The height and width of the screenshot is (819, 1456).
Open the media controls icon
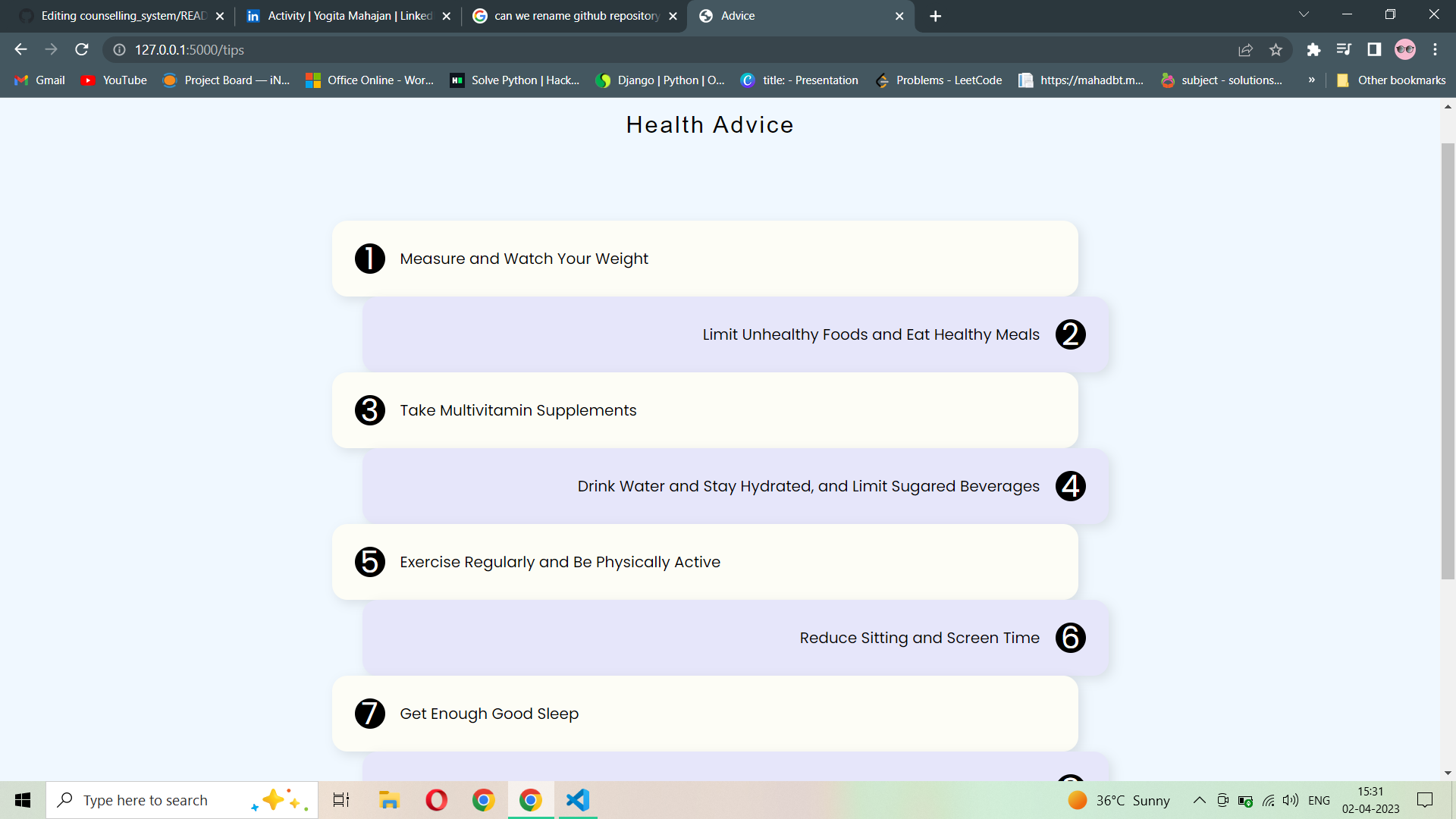pyautogui.click(x=1344, y=50)
